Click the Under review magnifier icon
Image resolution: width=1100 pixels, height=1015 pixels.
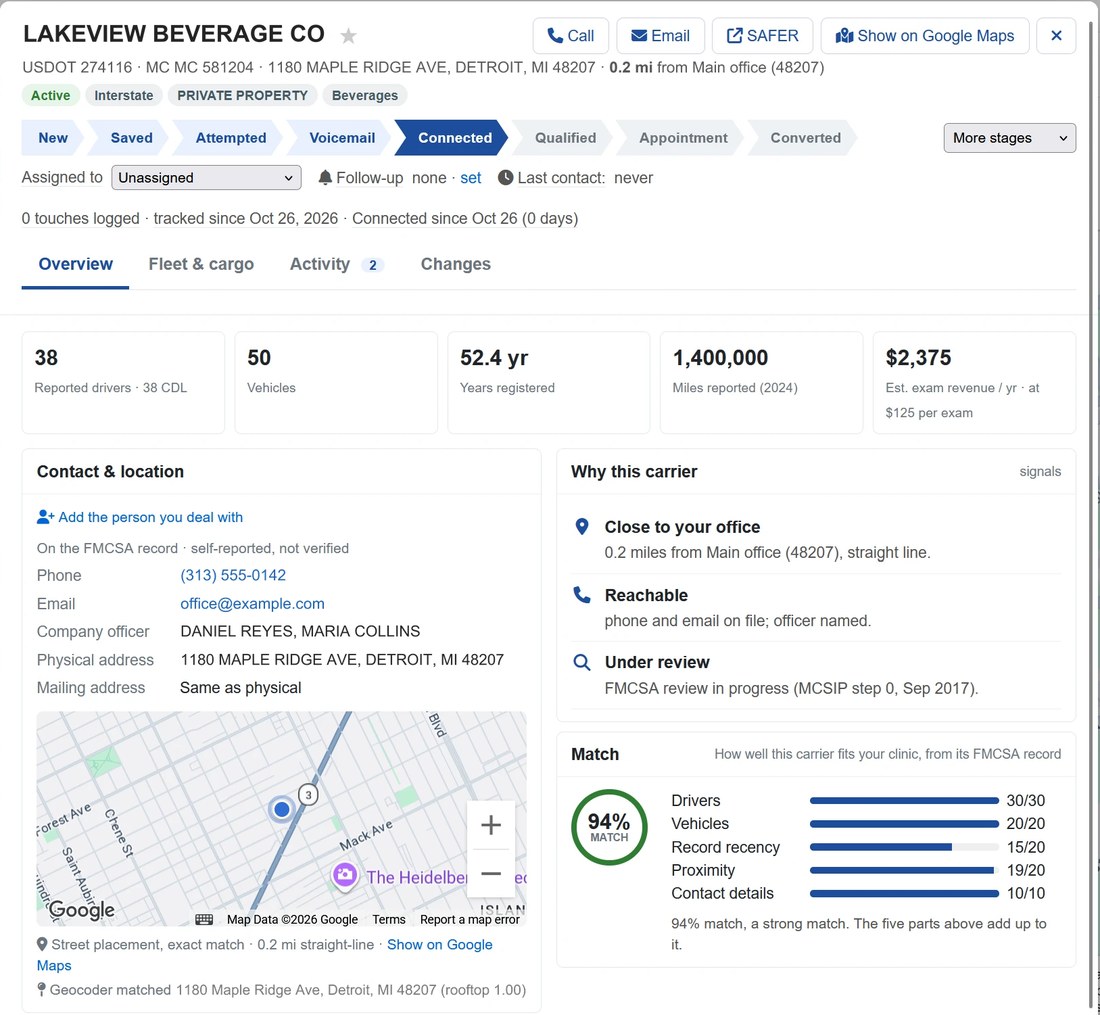(582, 662)
